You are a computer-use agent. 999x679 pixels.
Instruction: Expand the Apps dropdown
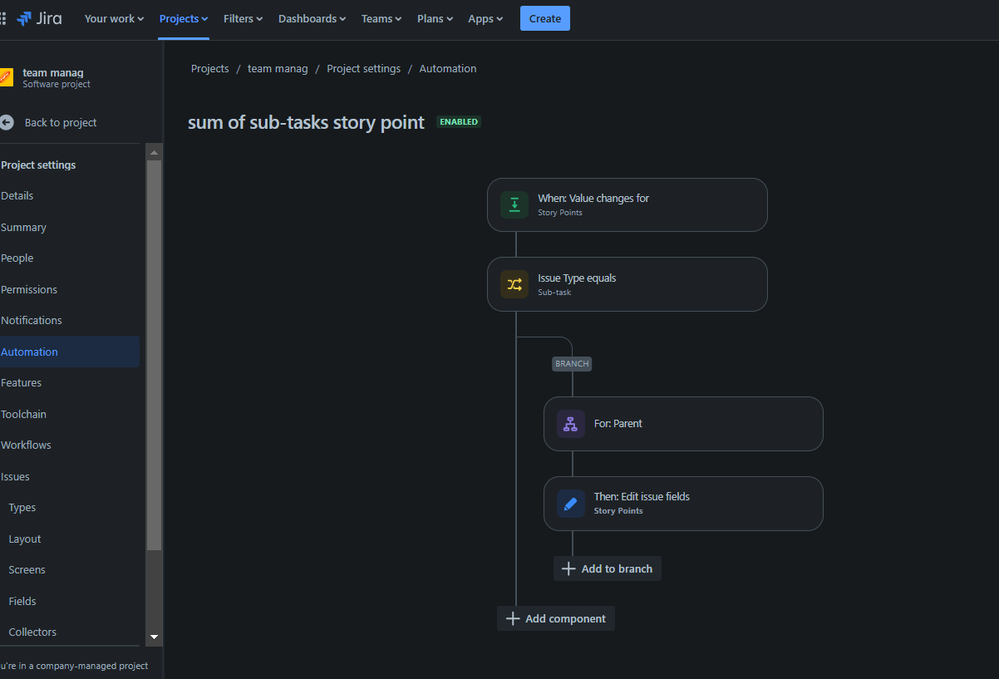click(x=485, y=18)
